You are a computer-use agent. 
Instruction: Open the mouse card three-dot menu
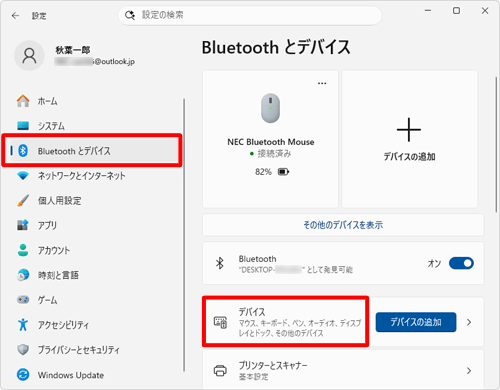[322, 83]
